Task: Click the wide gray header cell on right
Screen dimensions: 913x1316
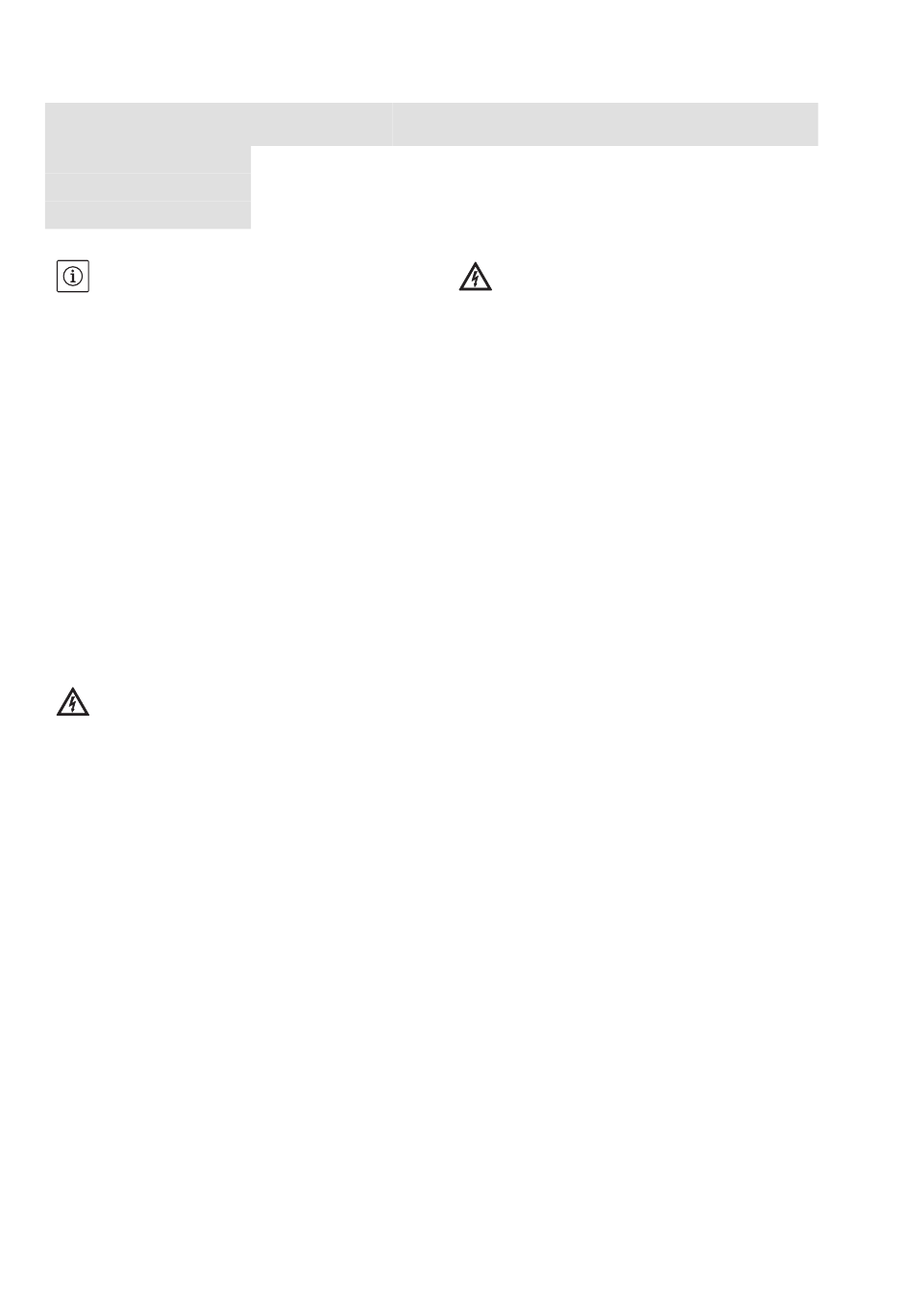Action: coord(605,124)
